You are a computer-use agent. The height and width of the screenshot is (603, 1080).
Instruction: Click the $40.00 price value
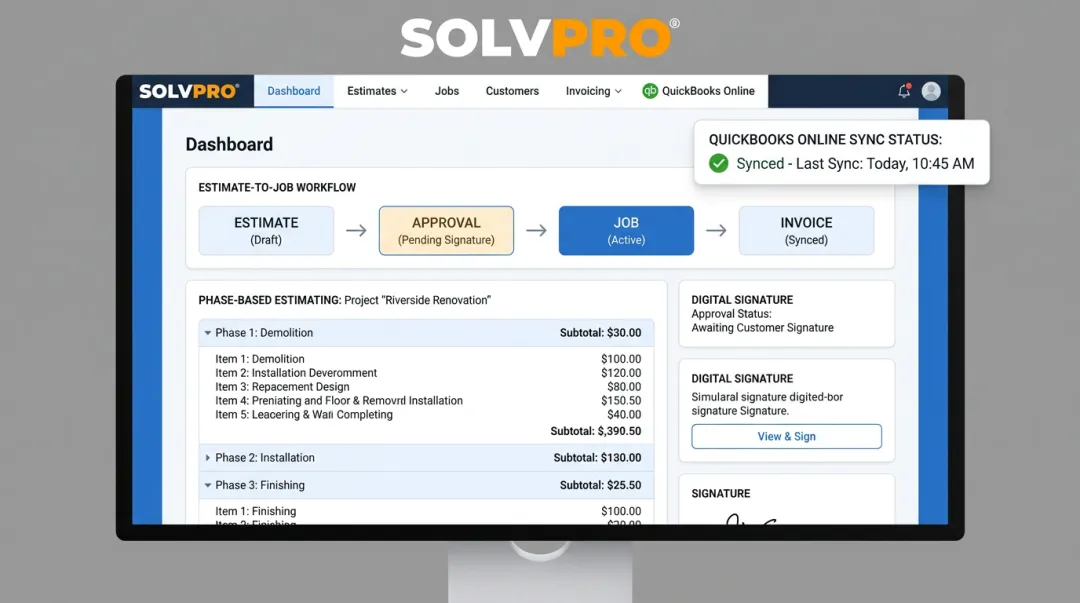click(x=624, y=414)
